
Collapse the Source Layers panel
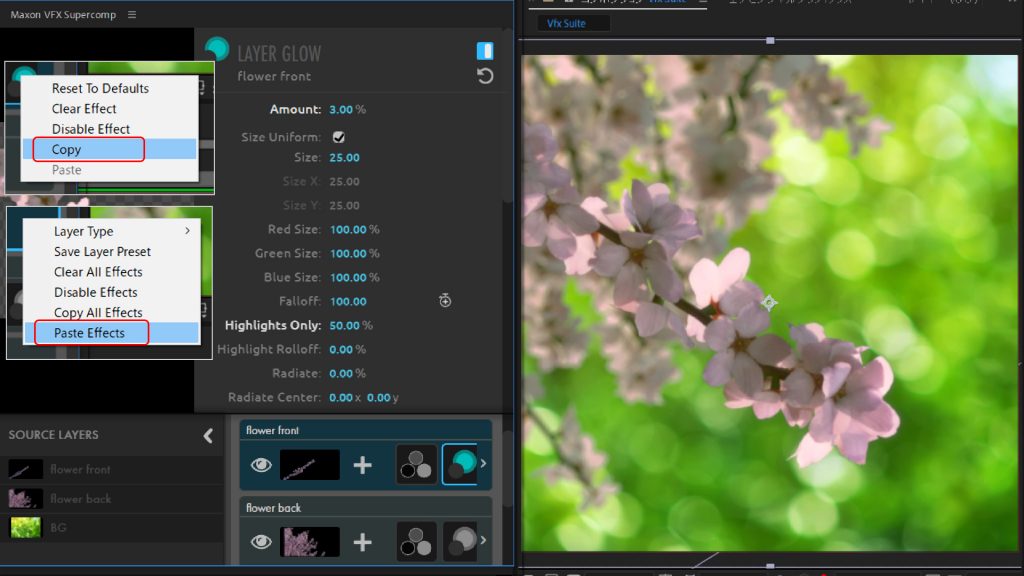click(x=208, y=435)
